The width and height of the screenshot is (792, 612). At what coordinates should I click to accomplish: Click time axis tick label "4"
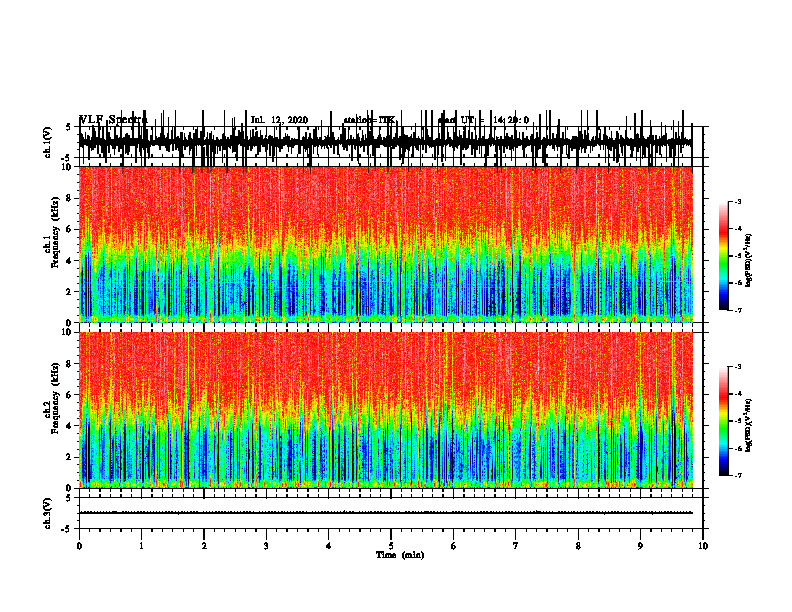click(x=328, y=546)
